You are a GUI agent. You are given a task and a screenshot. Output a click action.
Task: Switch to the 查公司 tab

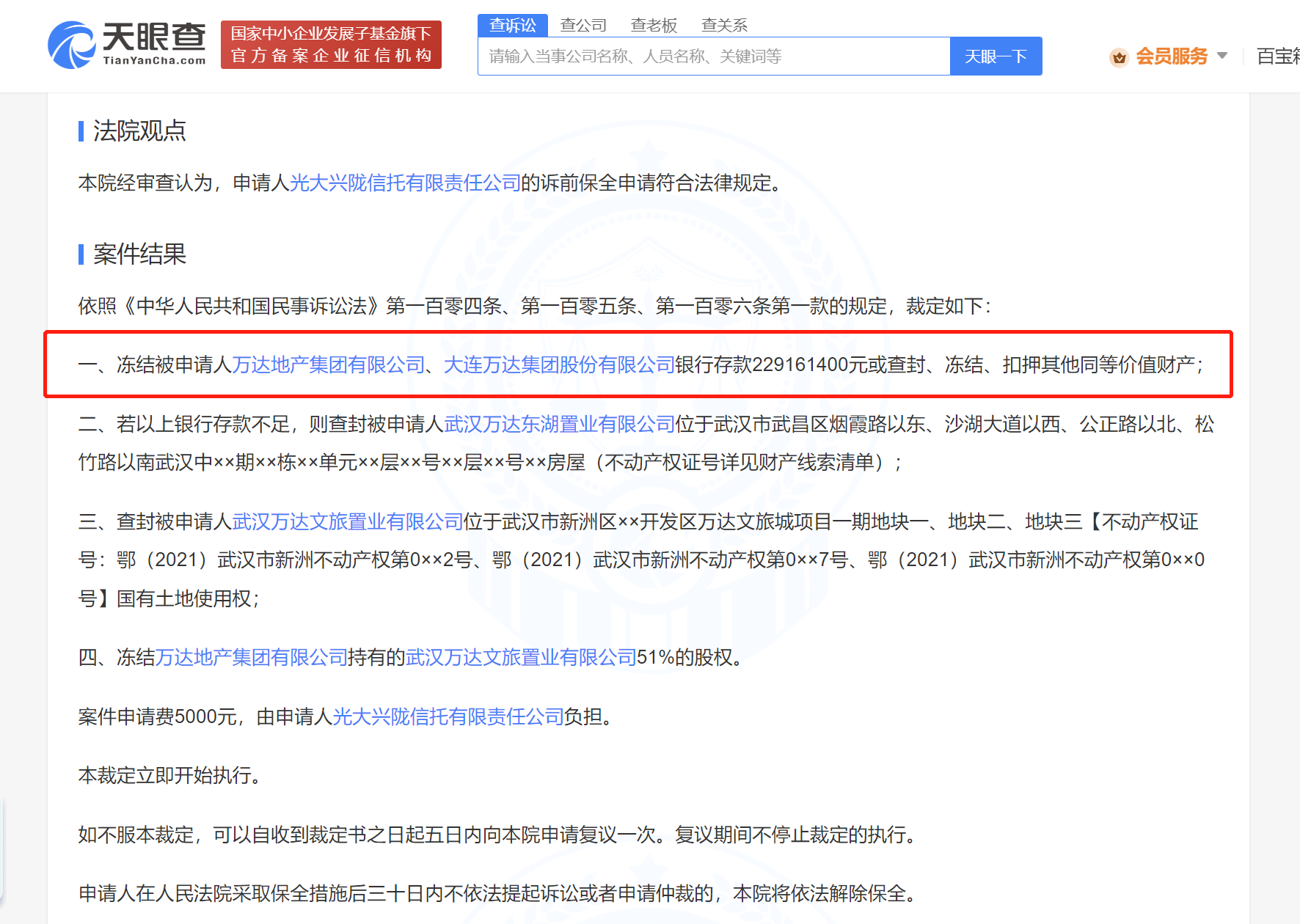583,25
